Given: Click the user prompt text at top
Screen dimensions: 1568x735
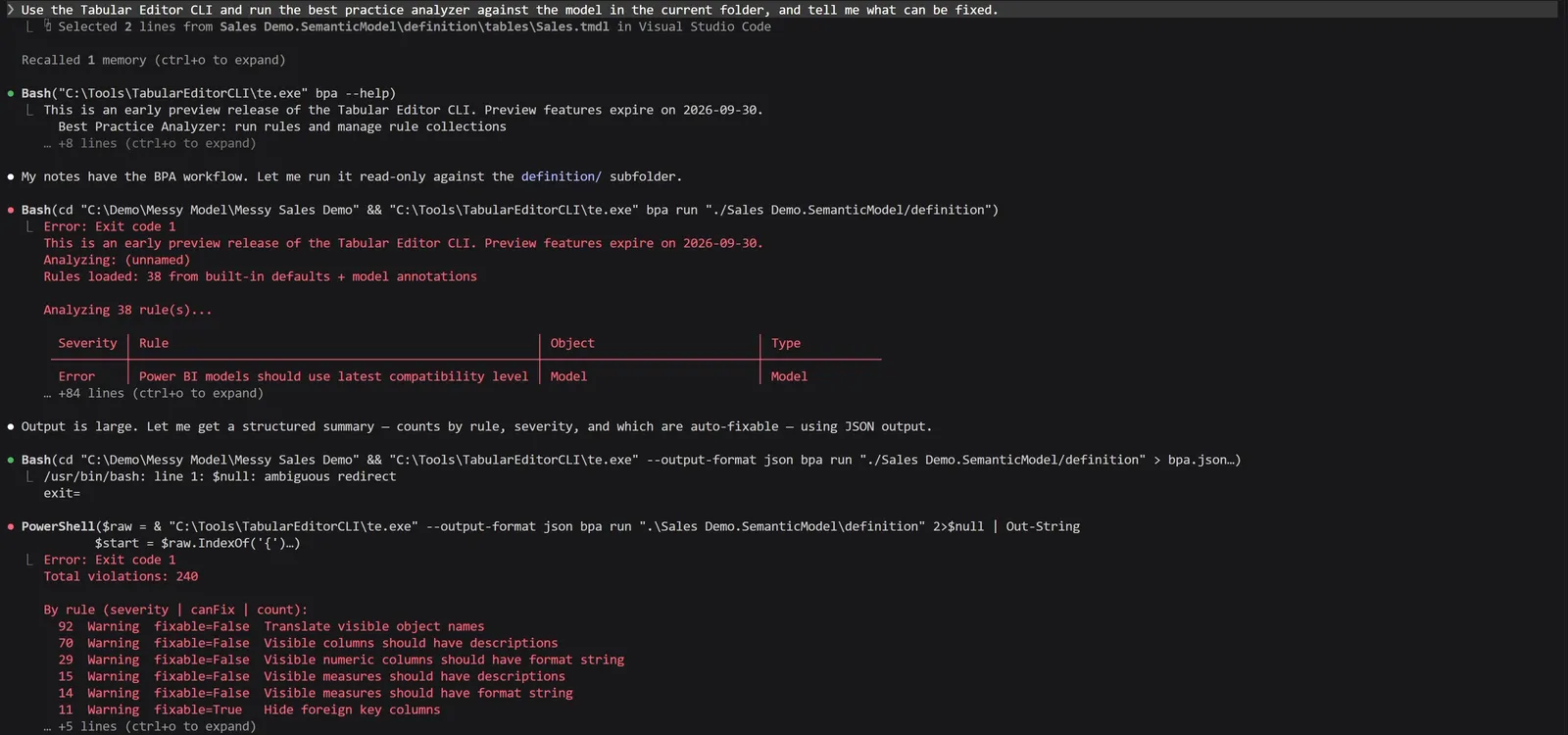Looking at the screenshot, I should [x=510, y=10].
